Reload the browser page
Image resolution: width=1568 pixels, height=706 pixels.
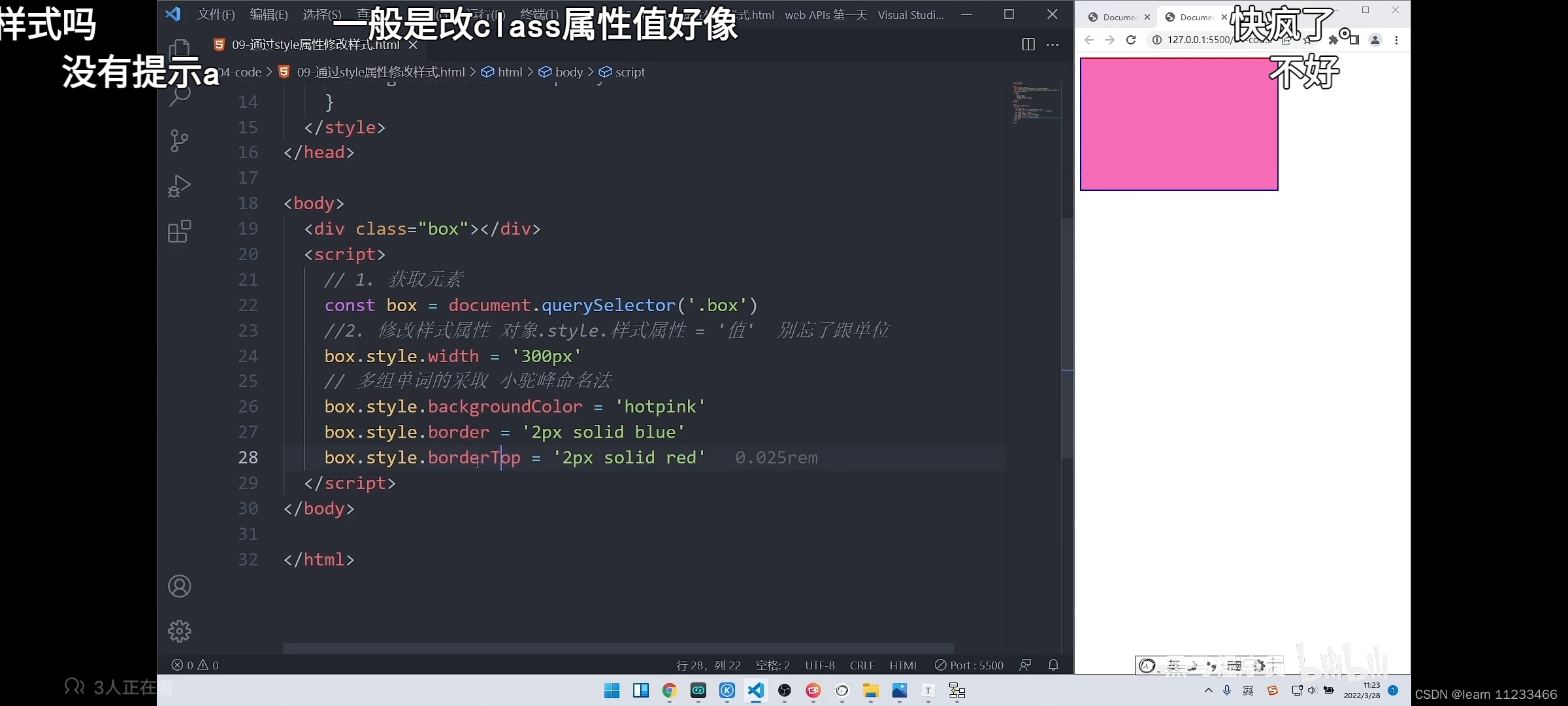pyautogui.click(x=1131, y=40)
